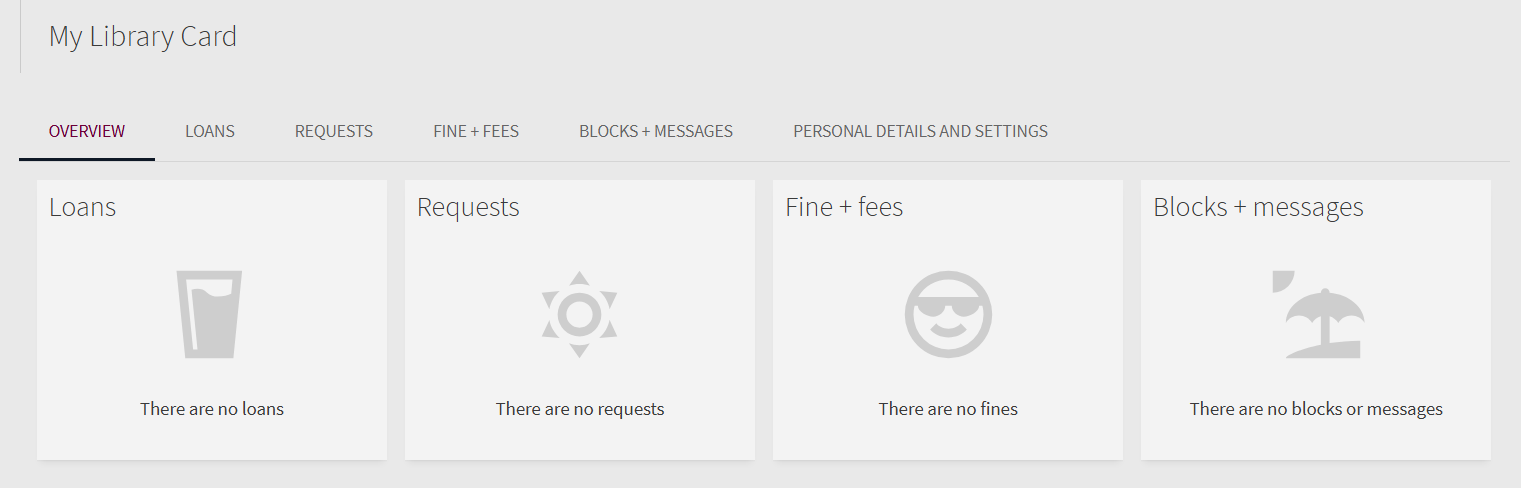Open Personal Details and Settings tab
The height and width of the screenshot is (488, 1521).
pyautogui.click(x=920, y=131)
